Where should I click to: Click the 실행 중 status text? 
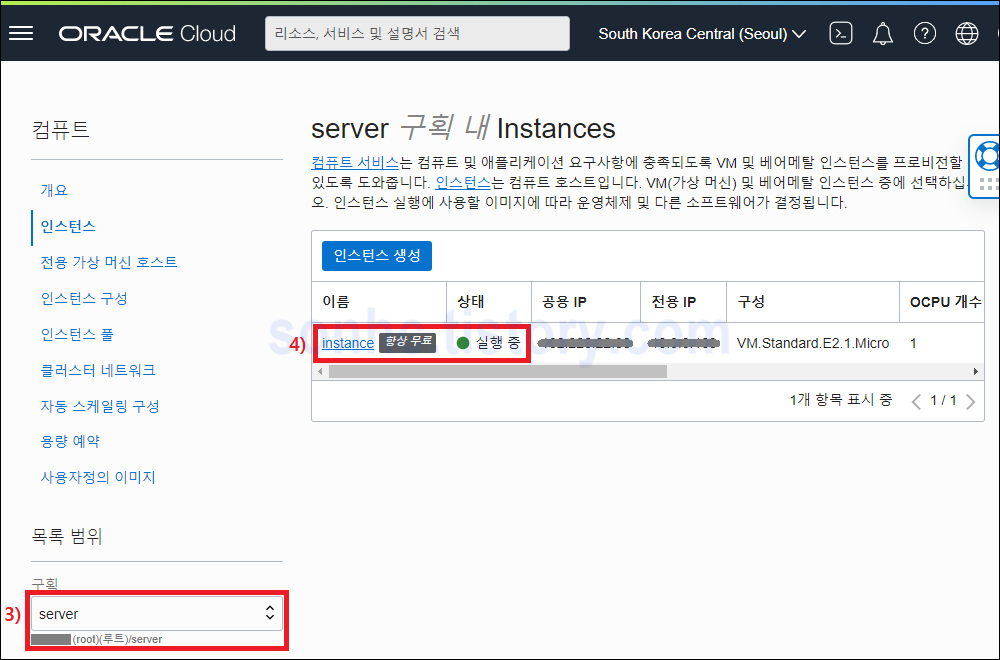(x=499, y=343)
